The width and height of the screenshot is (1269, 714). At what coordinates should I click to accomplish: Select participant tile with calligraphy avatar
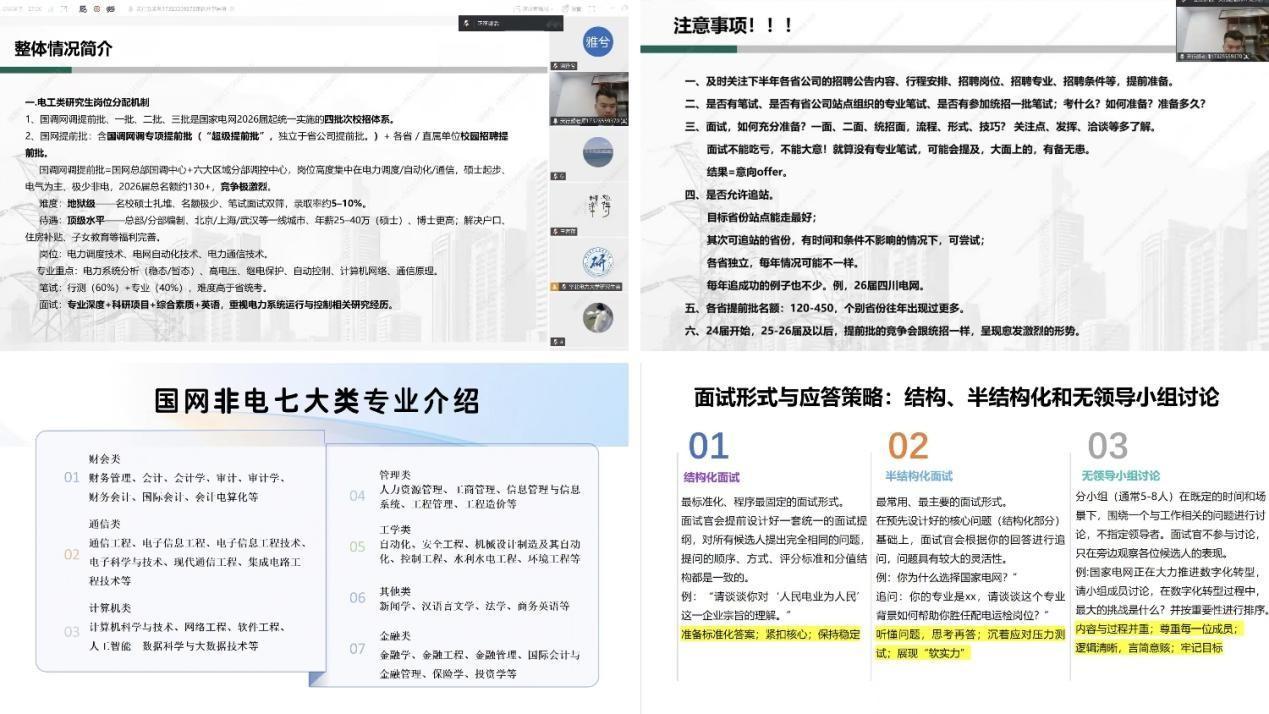tap(597, 205)
